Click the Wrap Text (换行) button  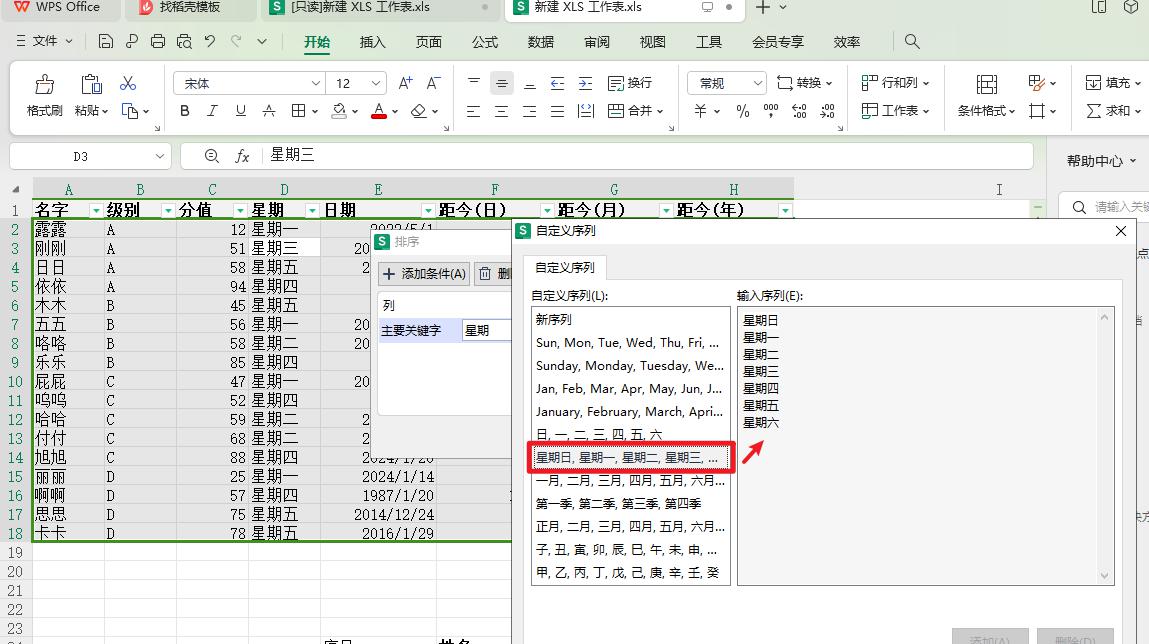(x=630, y=84)
